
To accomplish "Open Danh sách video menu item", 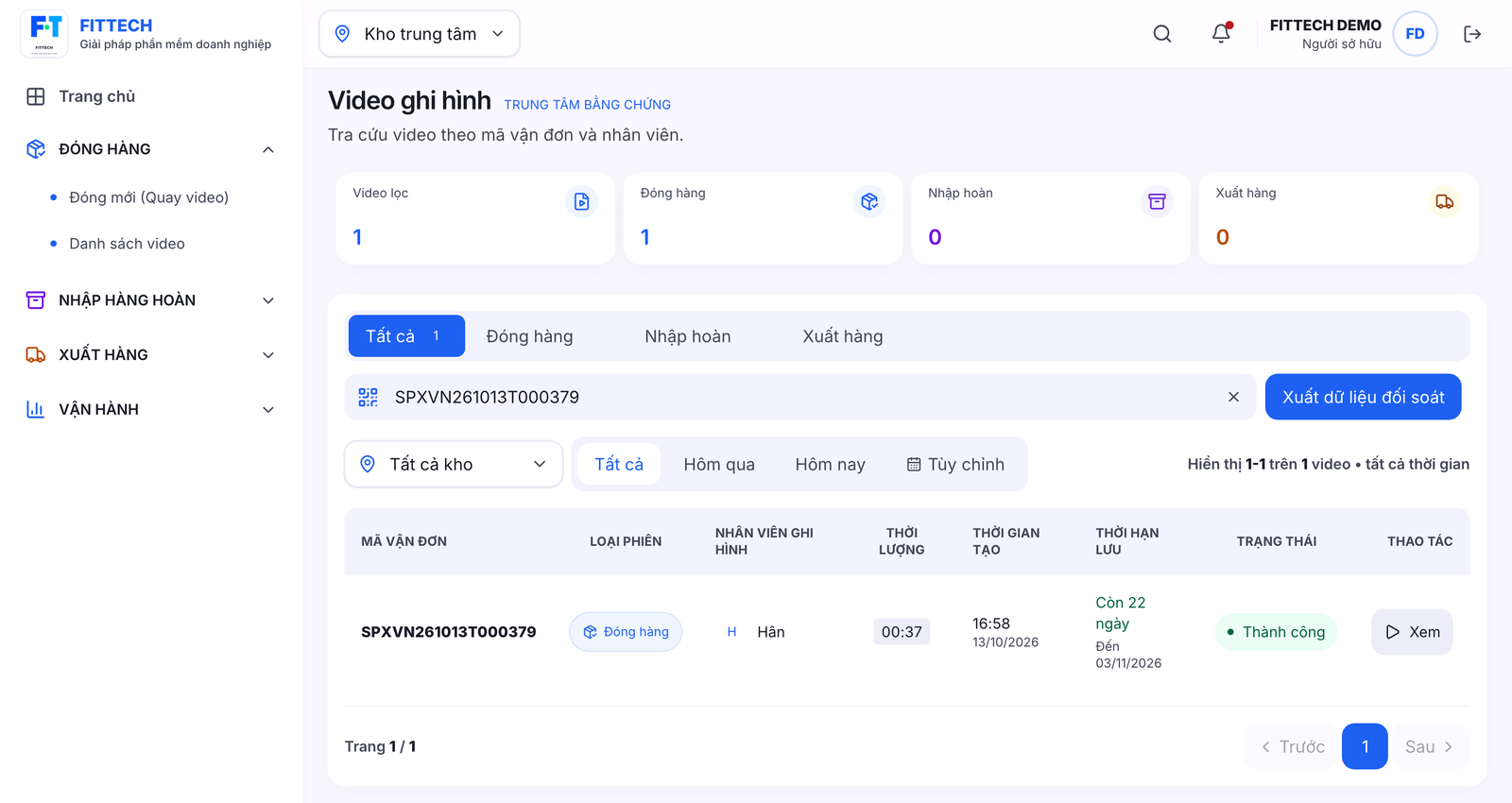I will point(127,244).
